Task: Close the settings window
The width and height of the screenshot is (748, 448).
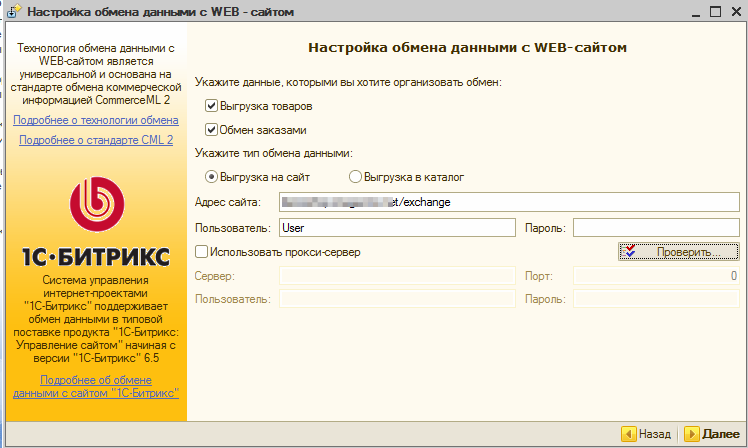Action: 737,11
